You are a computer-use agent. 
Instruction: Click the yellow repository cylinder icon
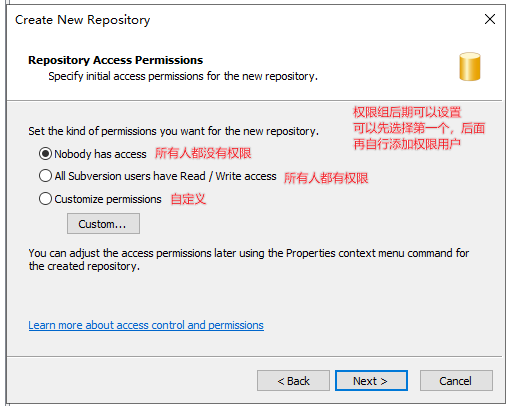pyautogui.click(x=470, y=67)
